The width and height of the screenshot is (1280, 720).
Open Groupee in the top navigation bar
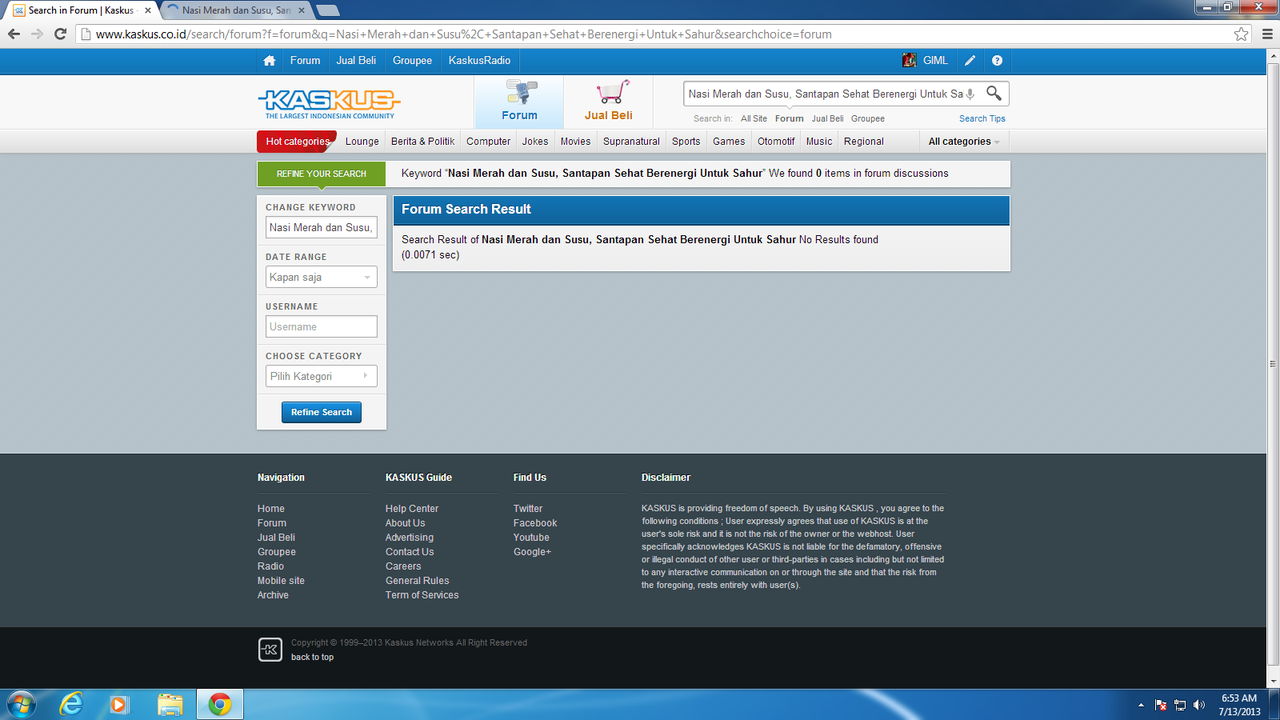(x=412, y=61)
